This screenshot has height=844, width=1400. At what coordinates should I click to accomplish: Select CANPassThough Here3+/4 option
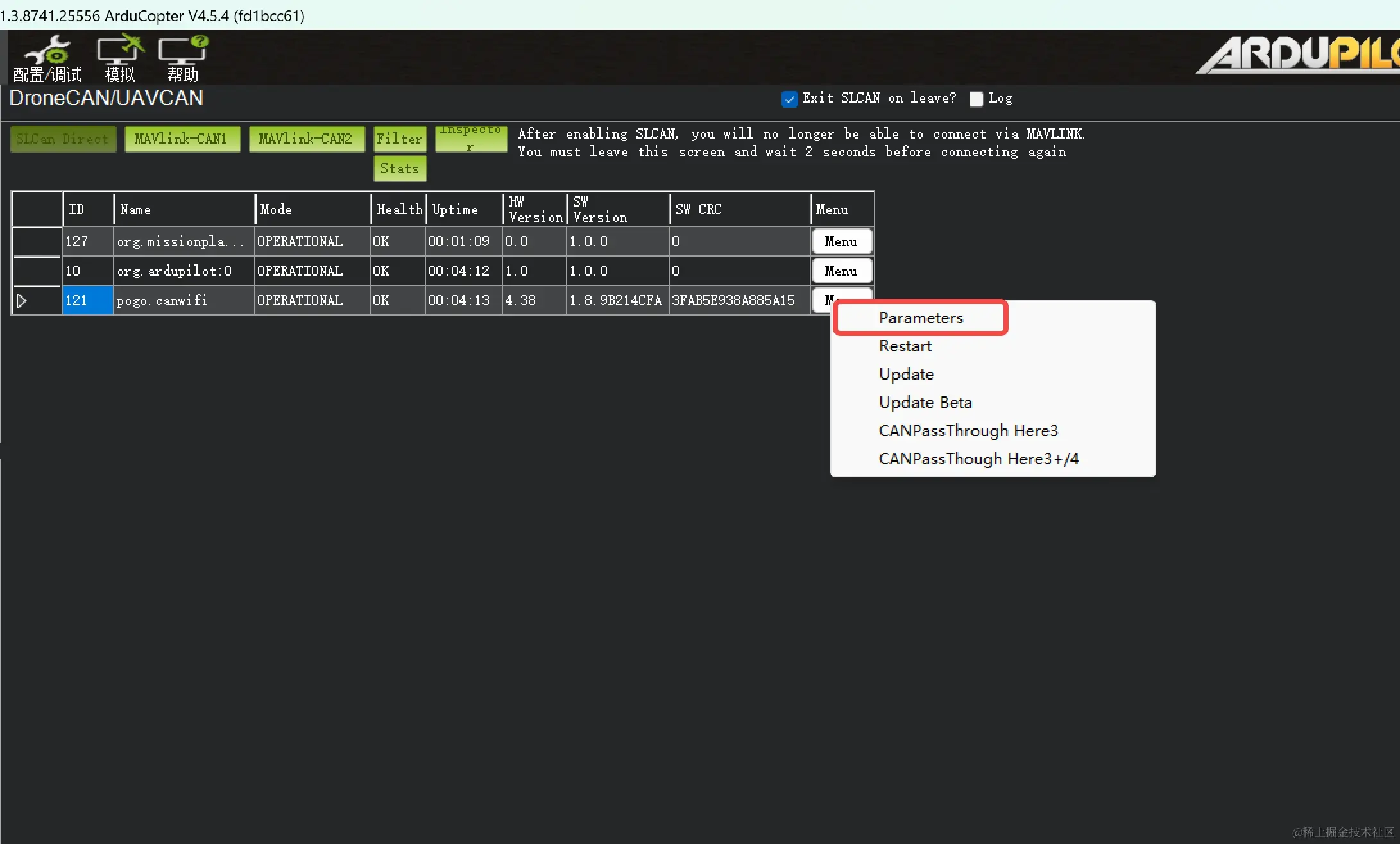tap(978, 459)
